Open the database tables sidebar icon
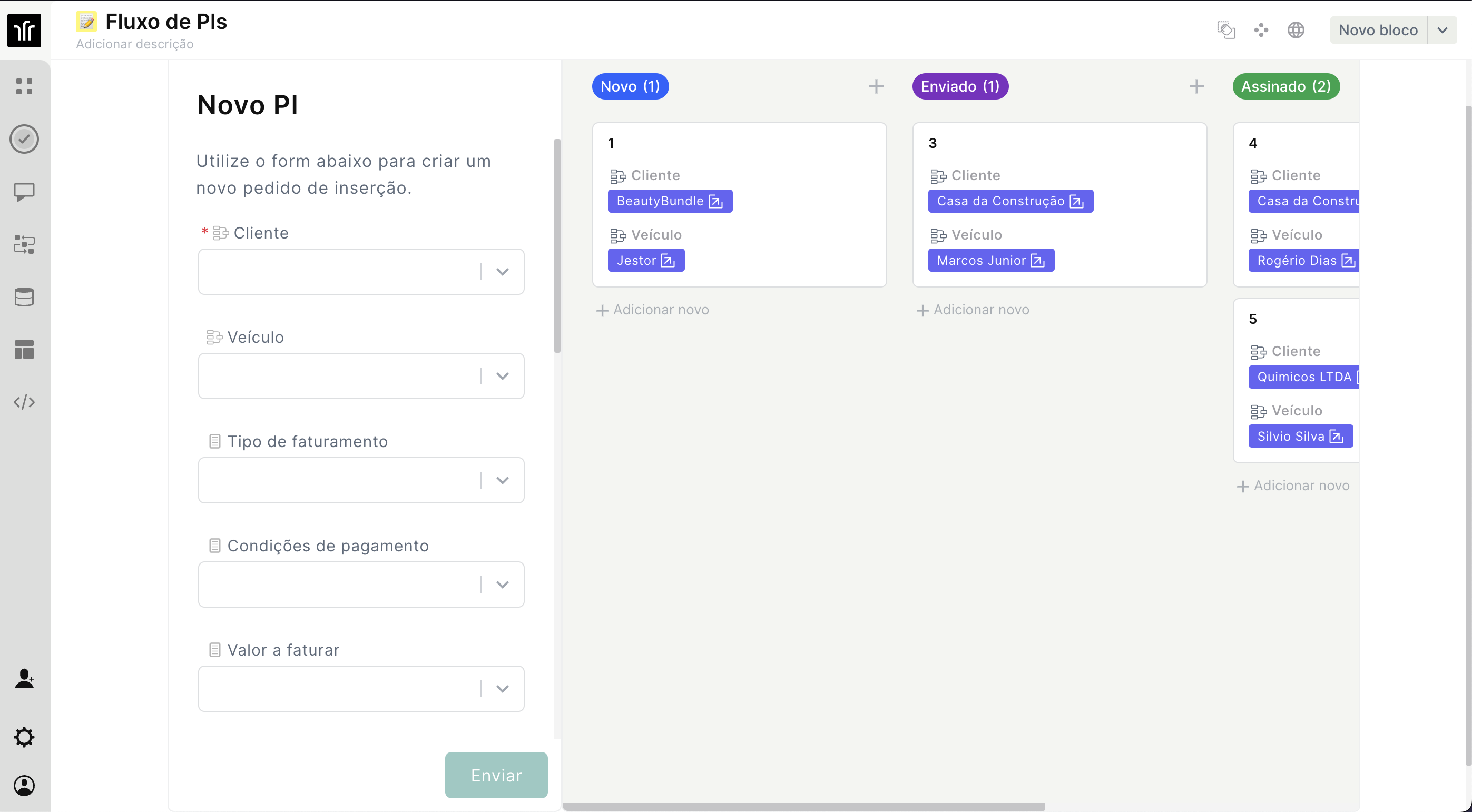This screenshot has width=1472, height=812. pos(24,297)
